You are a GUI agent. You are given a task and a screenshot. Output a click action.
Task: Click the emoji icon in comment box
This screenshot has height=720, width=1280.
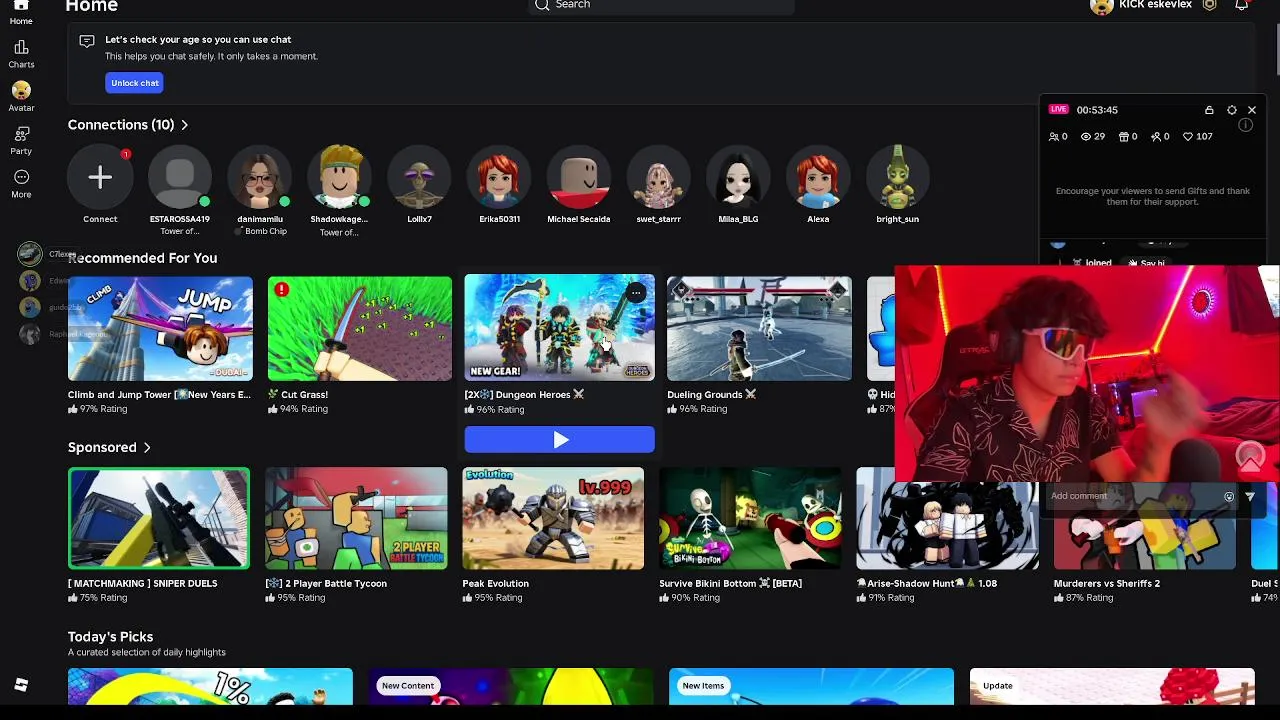pyautogui.click(x=1229, y=496)
